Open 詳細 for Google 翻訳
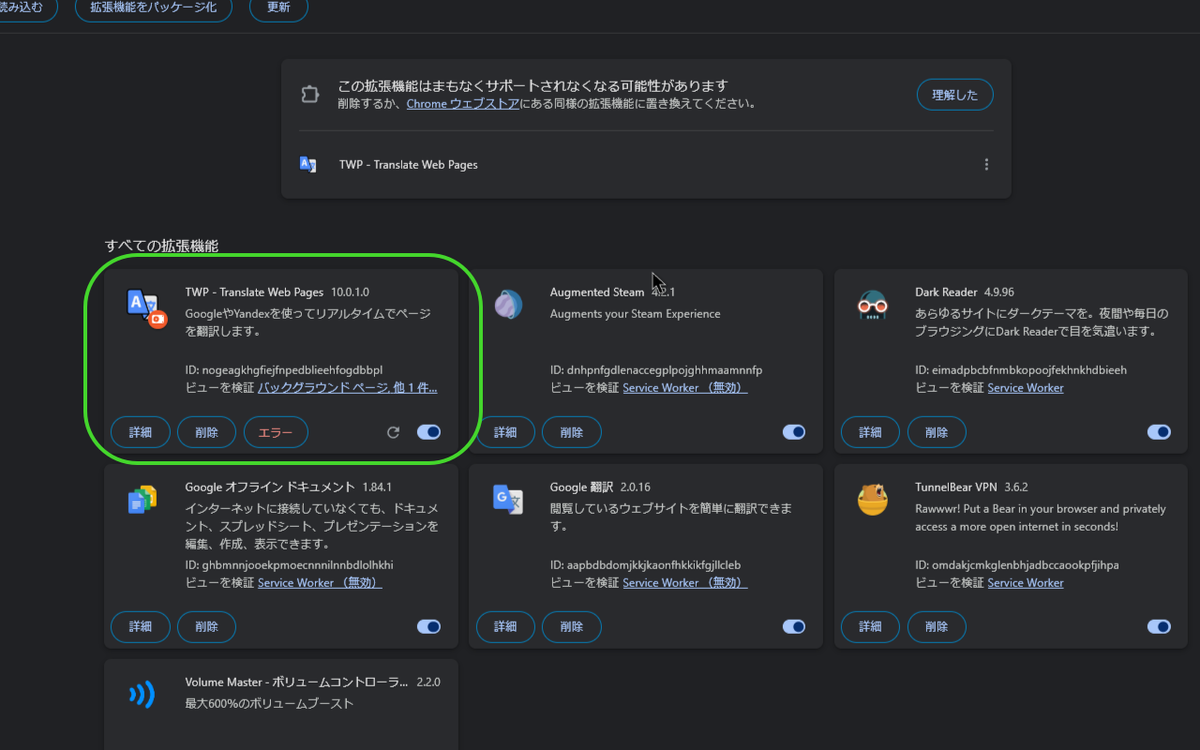This screenshot has height=750, width=1200. click(x=506, y=627)
